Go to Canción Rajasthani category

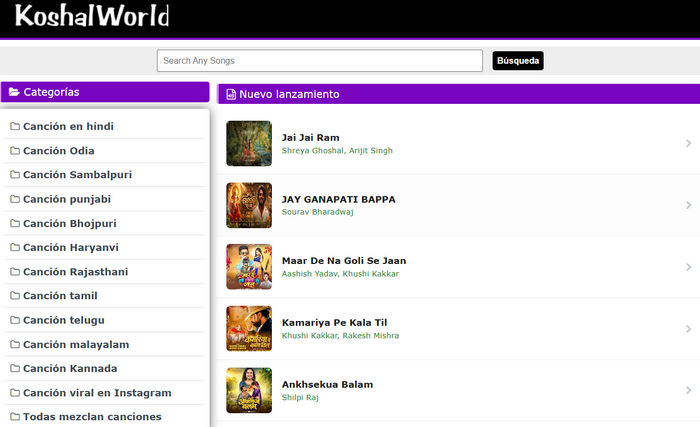pos(75,272)
